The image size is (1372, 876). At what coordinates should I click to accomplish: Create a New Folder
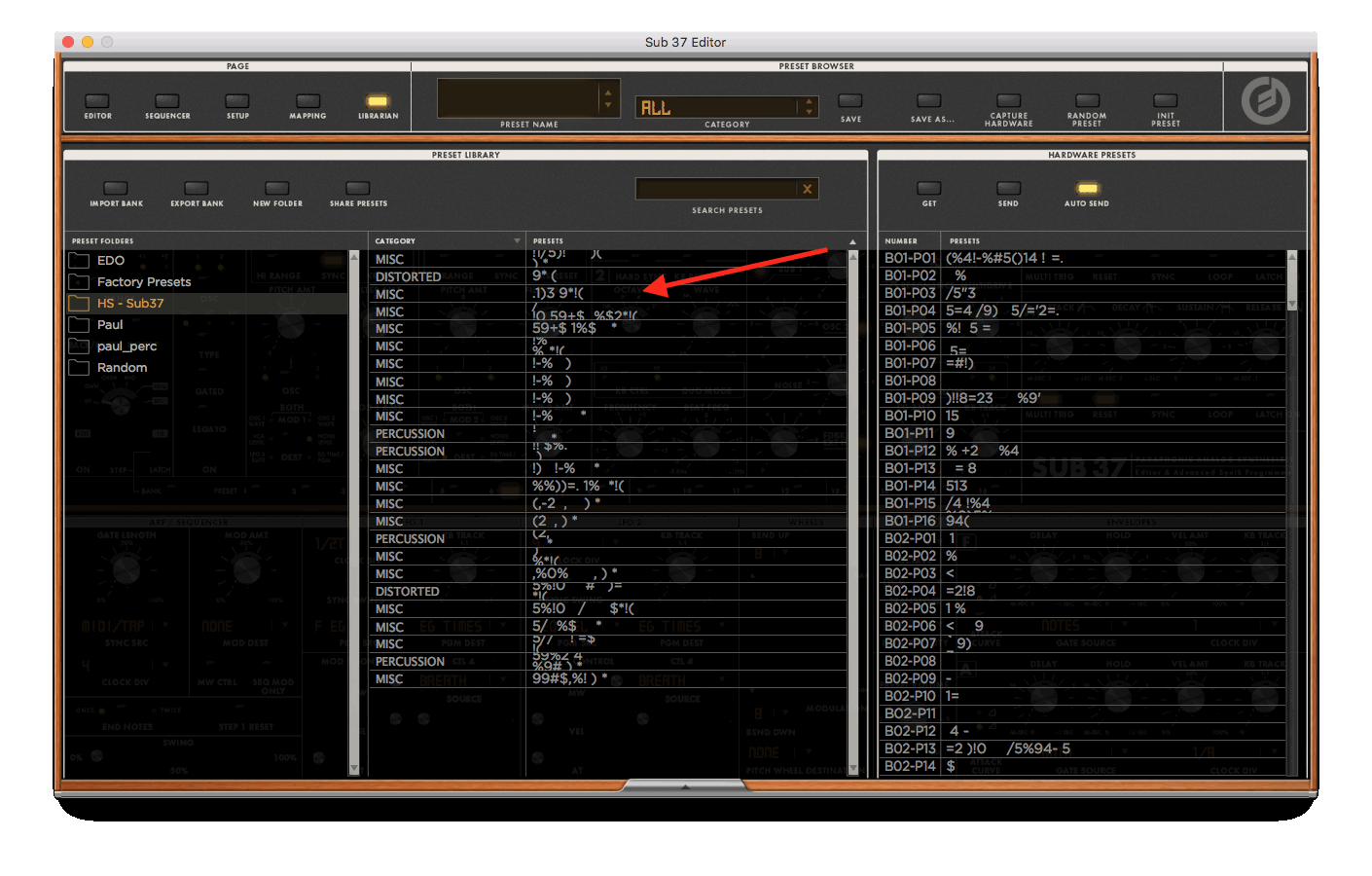click(277, 189)
